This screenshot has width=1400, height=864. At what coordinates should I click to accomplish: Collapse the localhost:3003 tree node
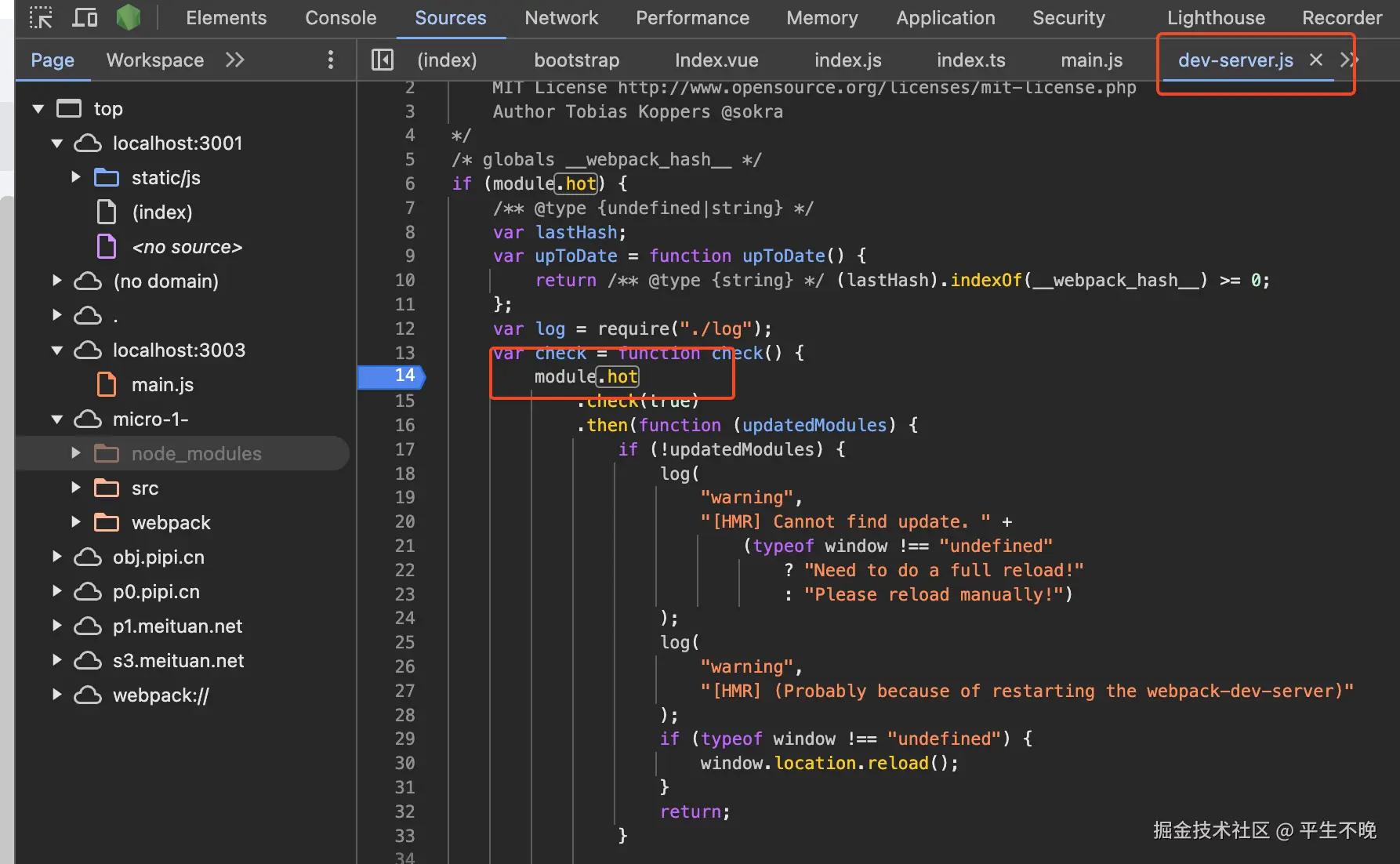click(56, 350)
